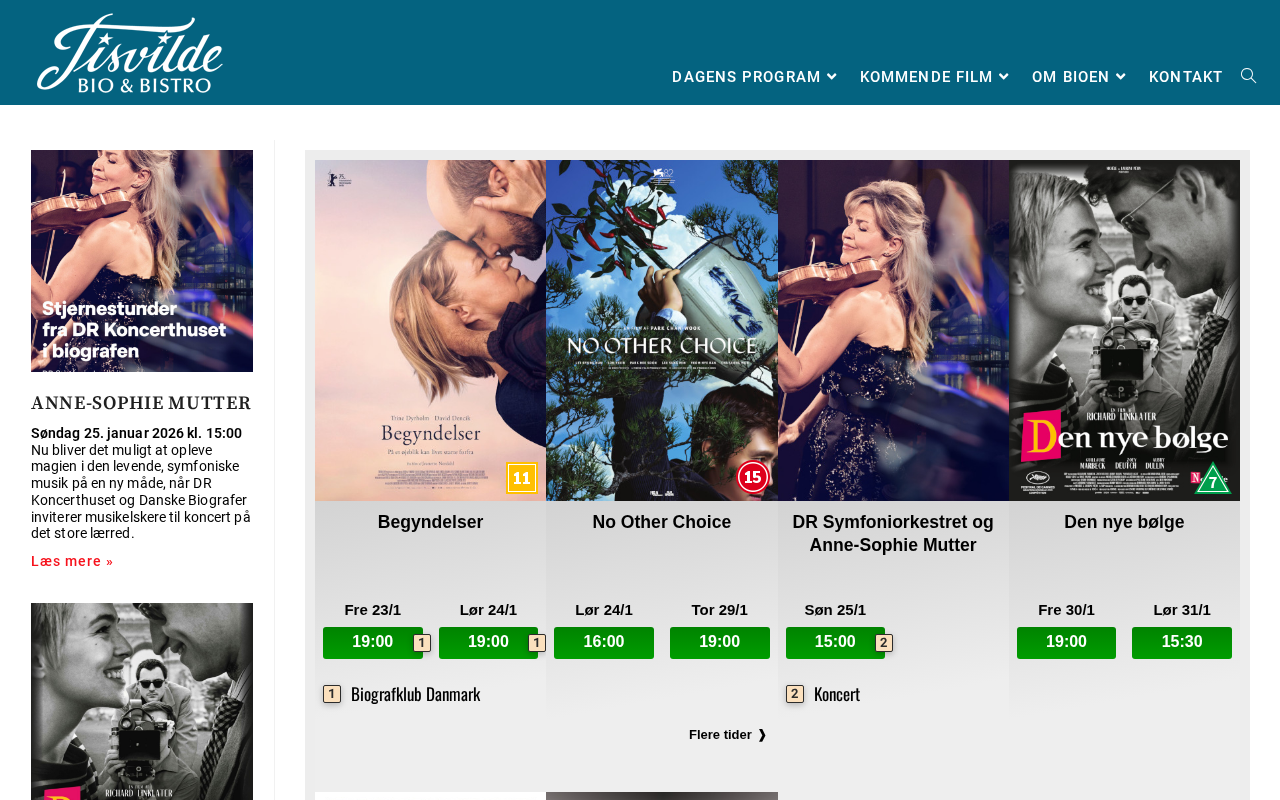Screen dimensions: 1280x800
Task: Open the Den nye bølge movie title
Action: point(1124,522)
